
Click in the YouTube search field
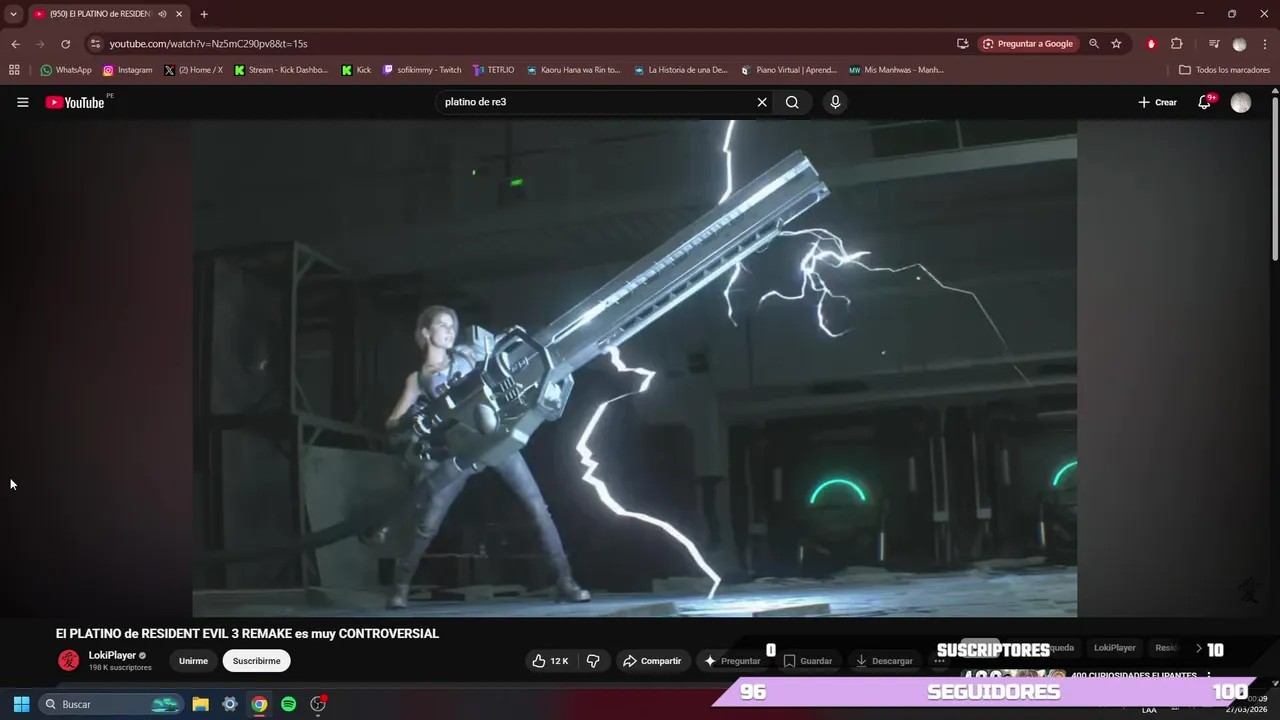click(x=595, y=102)
